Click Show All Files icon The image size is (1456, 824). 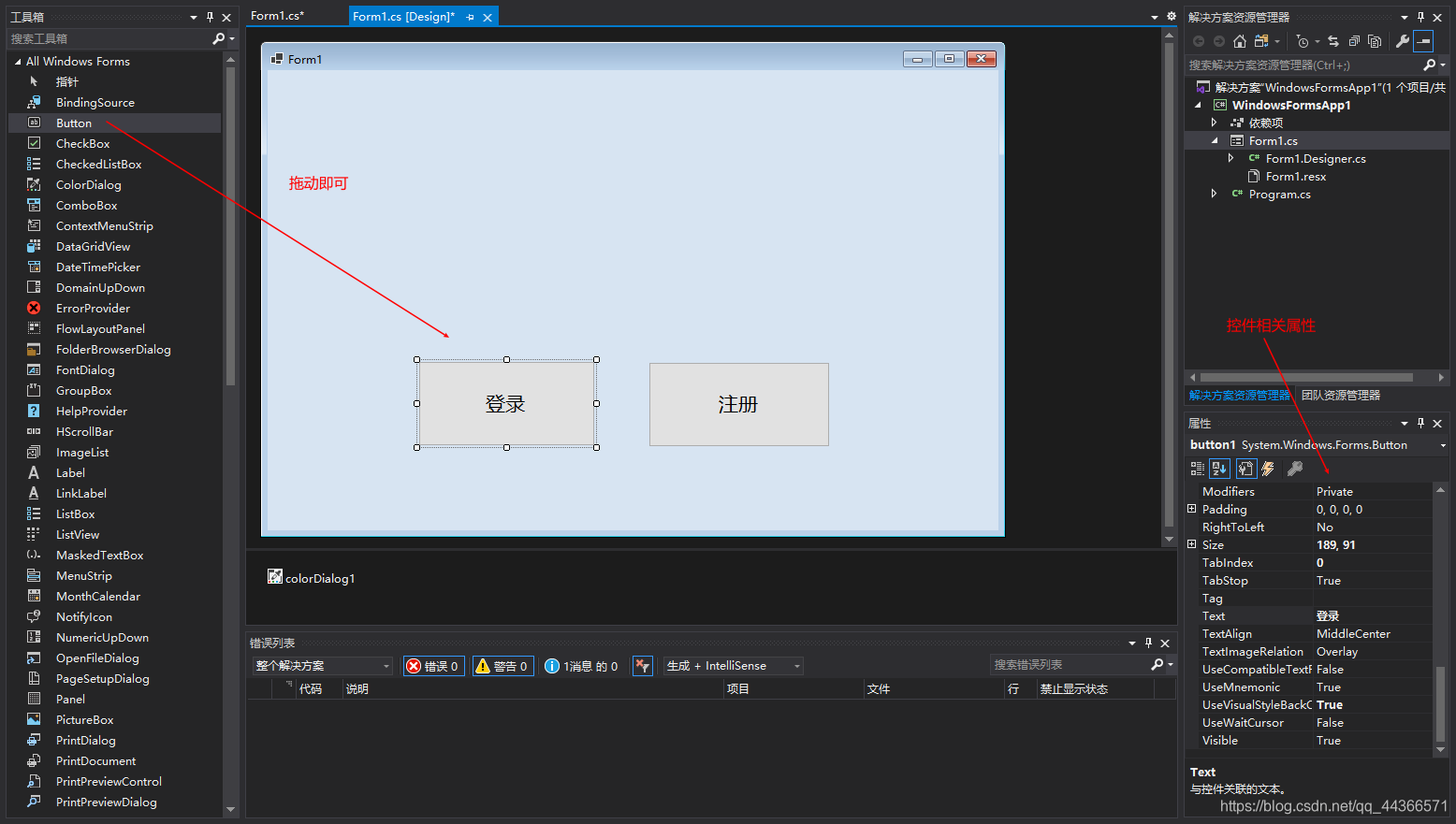1375,41
